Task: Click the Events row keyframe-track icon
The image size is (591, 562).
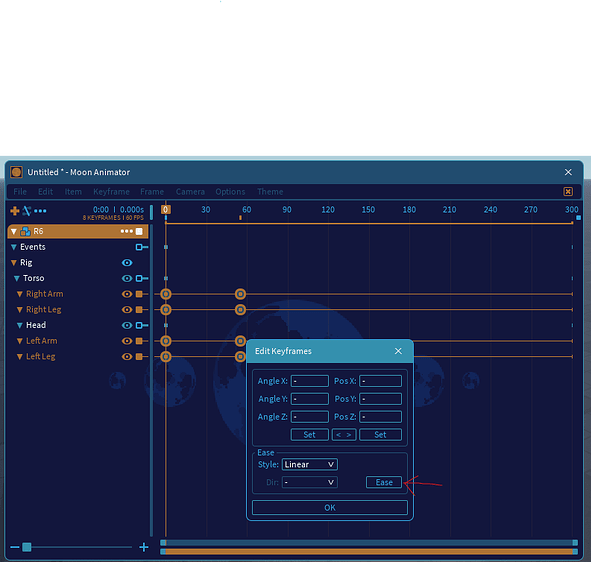Action: point(142,247)
